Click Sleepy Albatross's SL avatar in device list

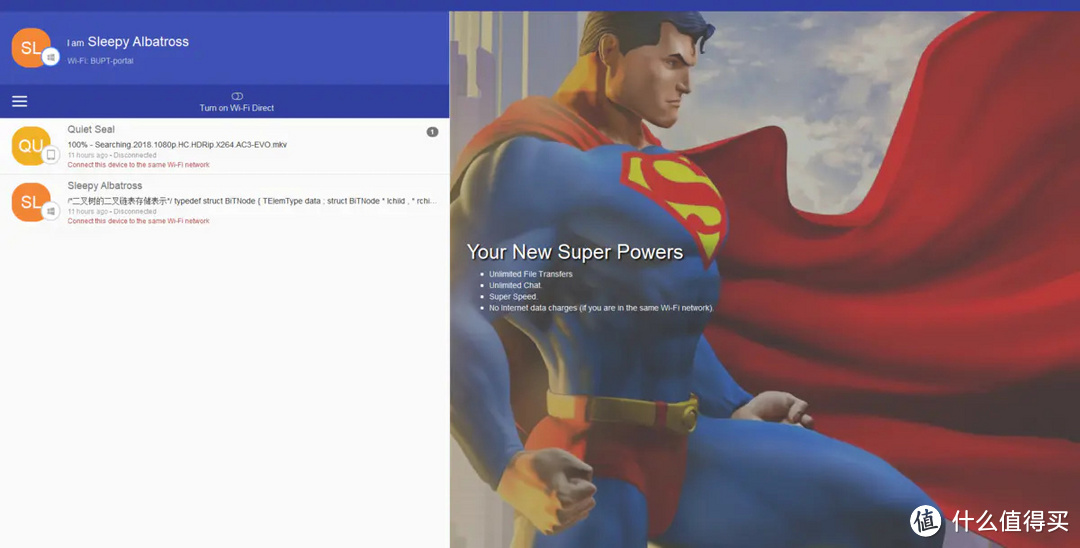coord(31,202)
